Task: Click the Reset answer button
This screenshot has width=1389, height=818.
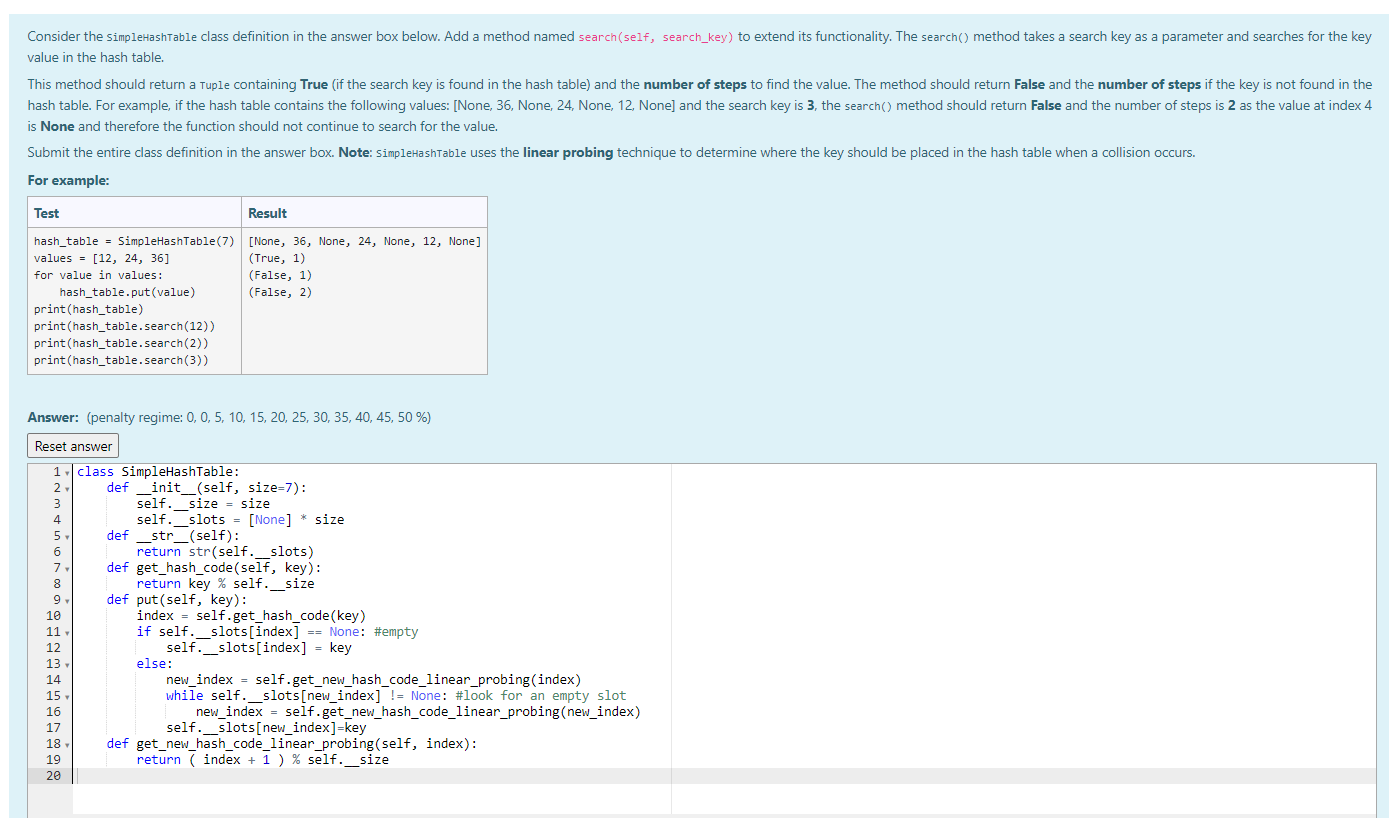Action: click(x=72, y=445)
